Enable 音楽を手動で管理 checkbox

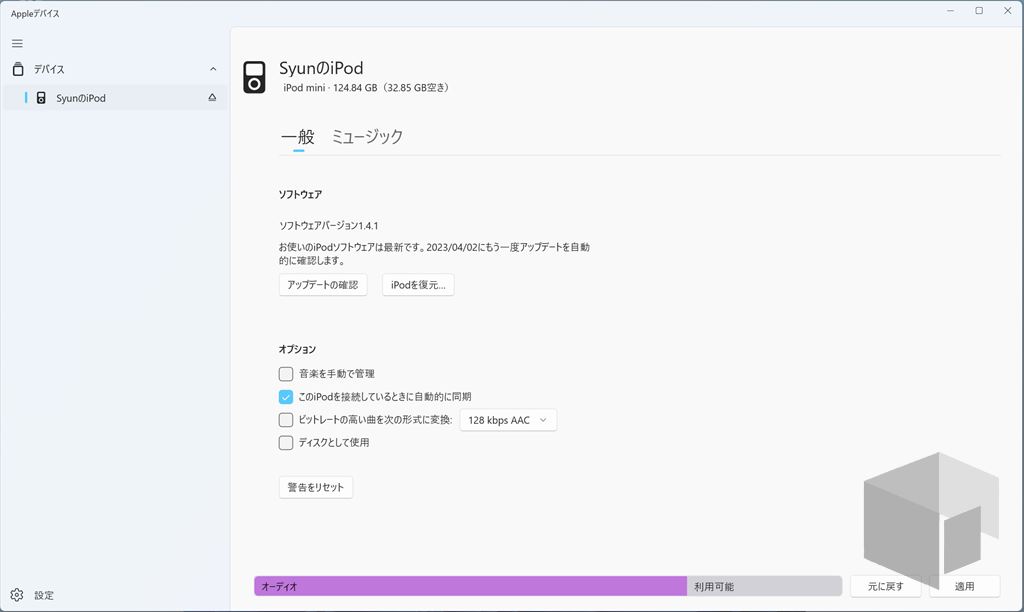point(286,374)
